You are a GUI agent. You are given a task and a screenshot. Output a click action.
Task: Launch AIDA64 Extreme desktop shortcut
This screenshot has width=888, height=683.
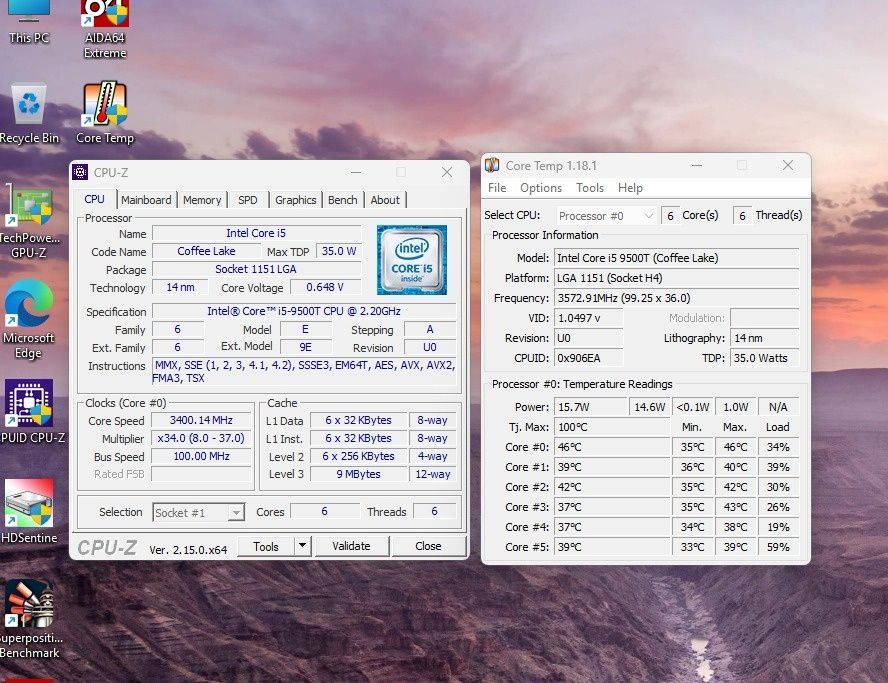coord(105,29)
